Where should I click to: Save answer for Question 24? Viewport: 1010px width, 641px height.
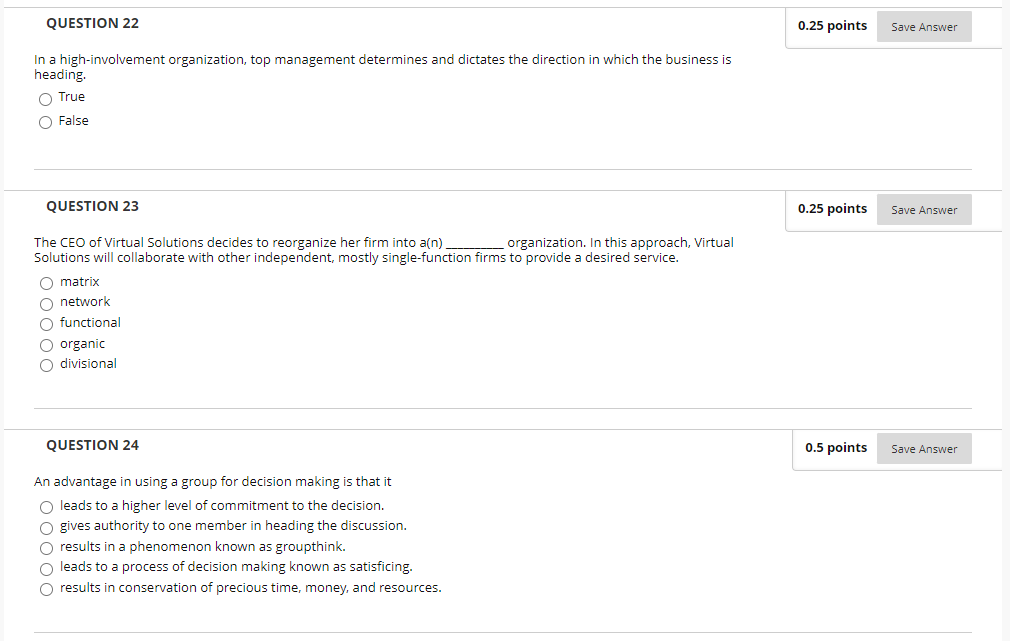(x=923, y=448)
